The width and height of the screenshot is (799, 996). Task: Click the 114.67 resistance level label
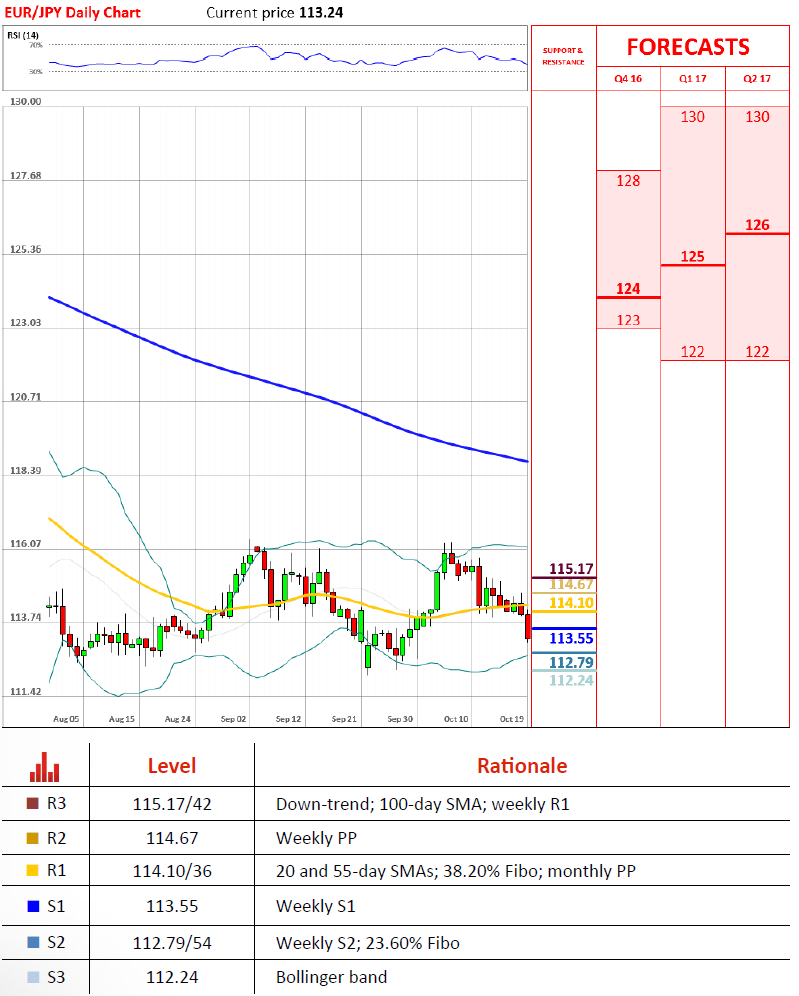click(x=571, y=585)
